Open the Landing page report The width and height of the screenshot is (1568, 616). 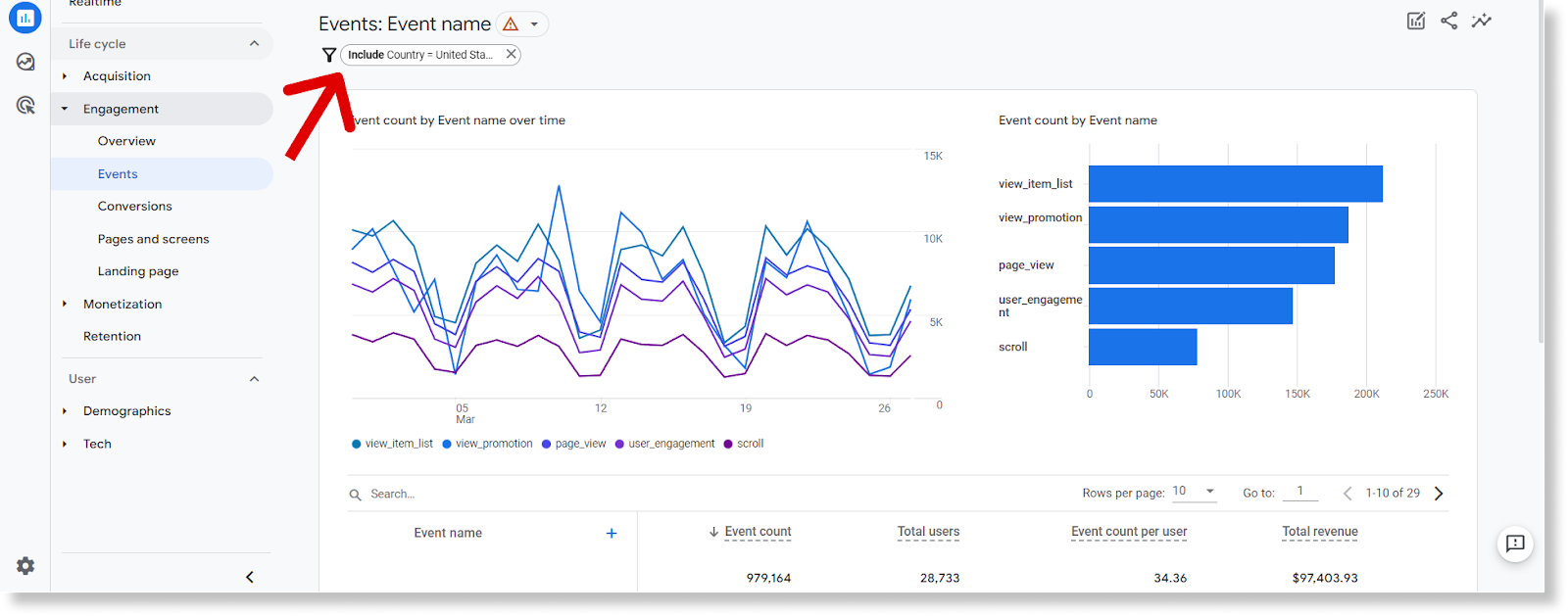(x=138, y=271)
